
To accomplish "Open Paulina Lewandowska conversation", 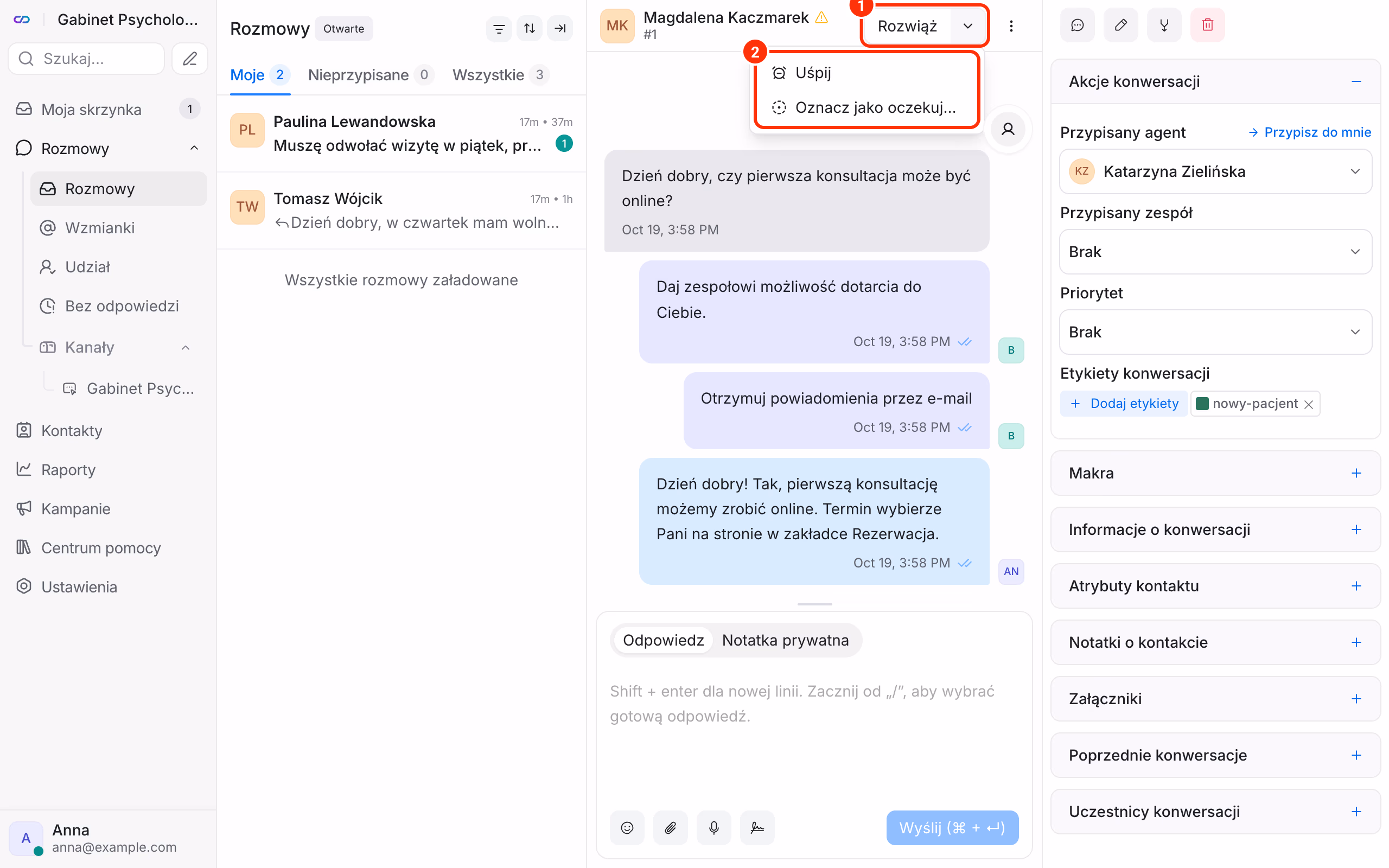I will pyautogui.click(x=401, y=133).
